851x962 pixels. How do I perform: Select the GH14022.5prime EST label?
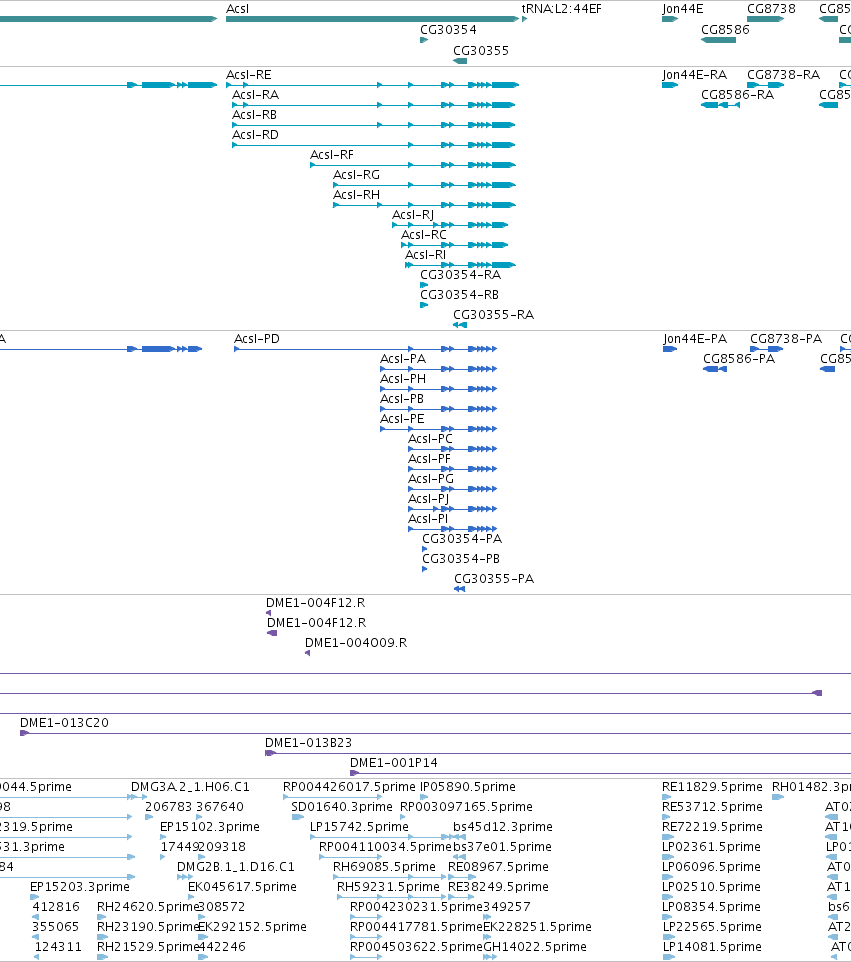(535, 947)
